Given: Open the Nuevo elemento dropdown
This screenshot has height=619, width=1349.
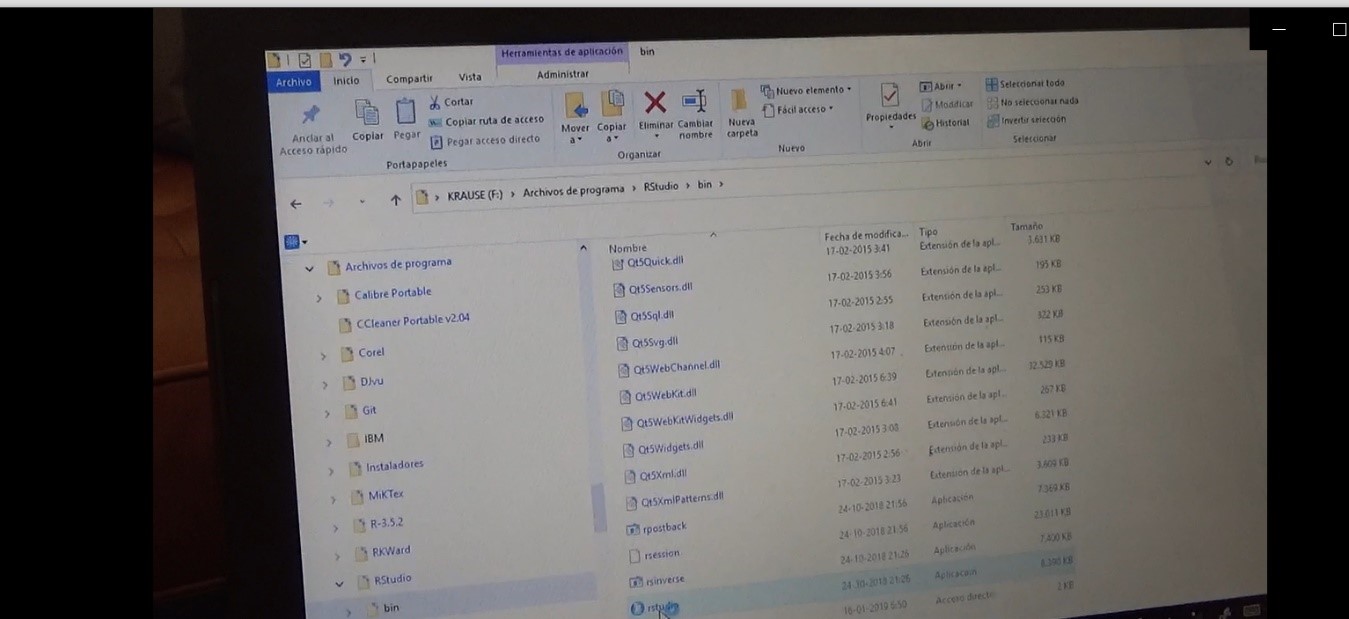Looking at the screenshot, I should coord(806,91).
